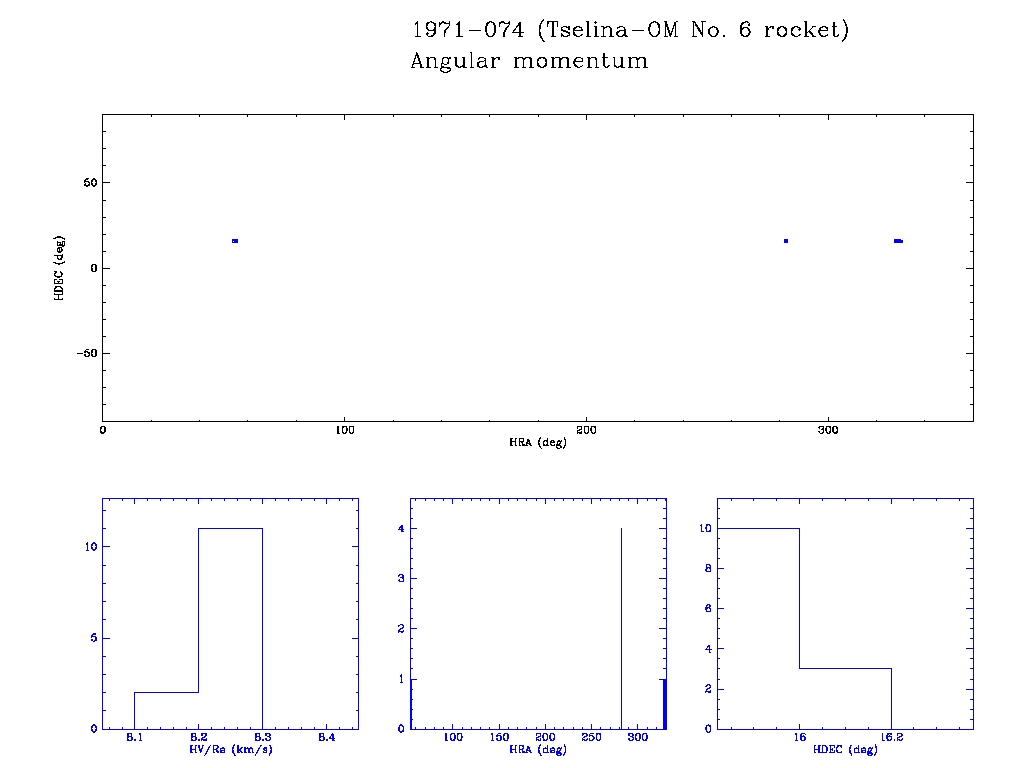This screenshot has height=768, width=1024.
Task: Click the scatter point near HRA 55 degrees
Action: click(235, 241)
